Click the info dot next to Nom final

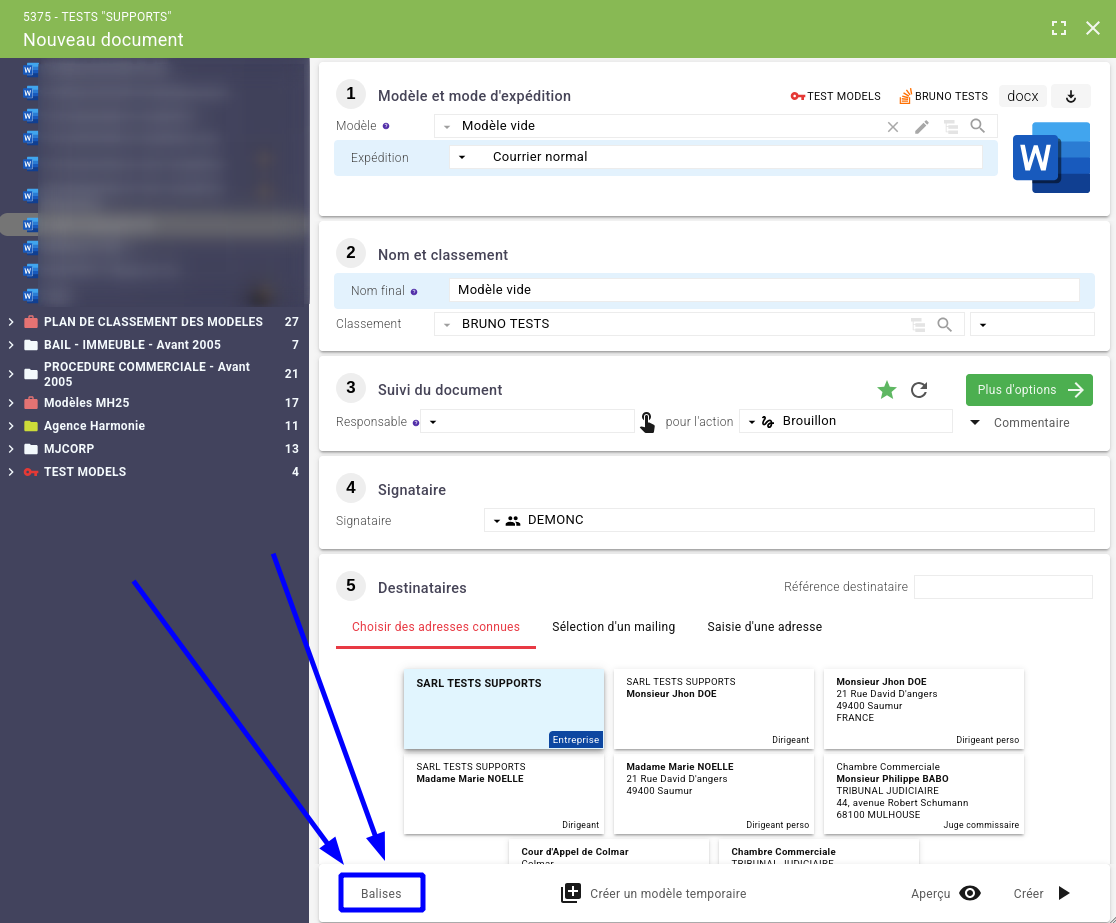[414, 292]
